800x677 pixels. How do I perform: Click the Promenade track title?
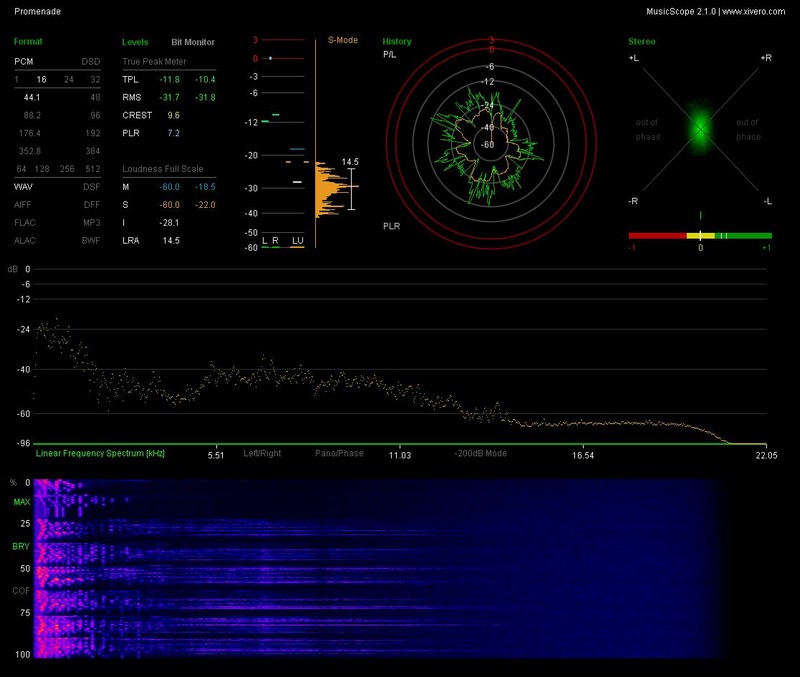point(37,11)
